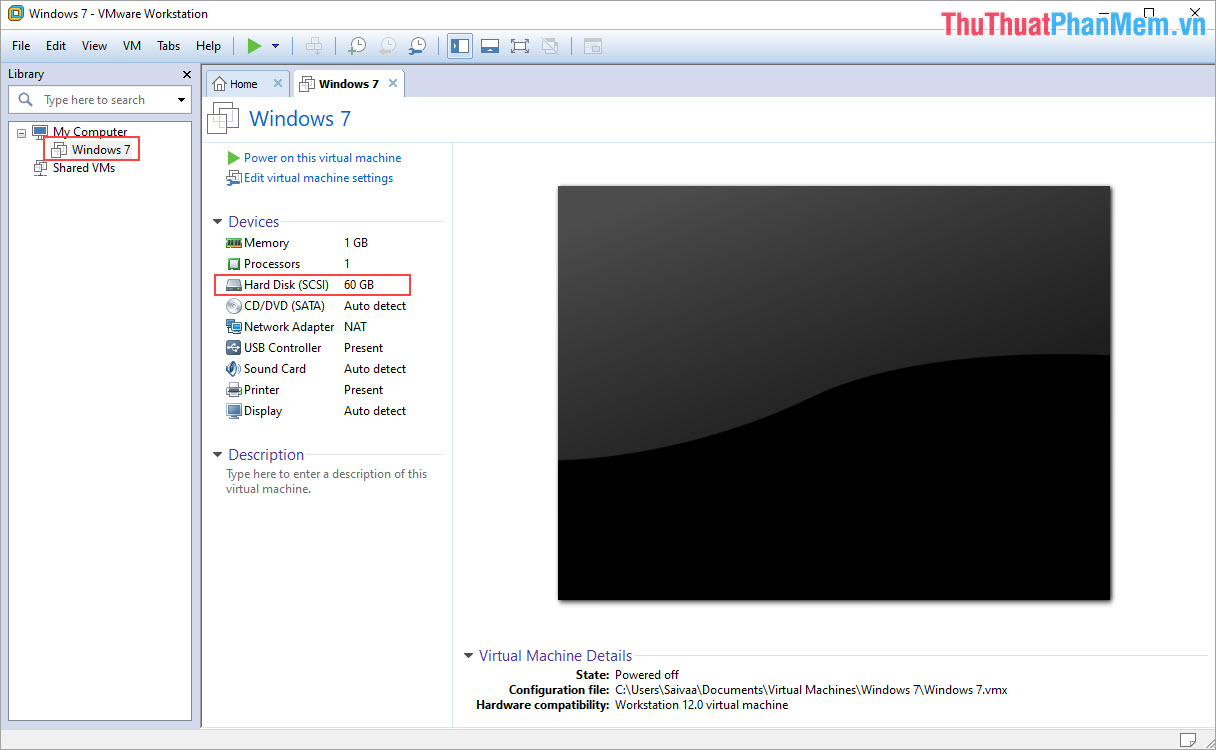
Task: Power on the VM with the green play button
Action: tap(253, 45)
